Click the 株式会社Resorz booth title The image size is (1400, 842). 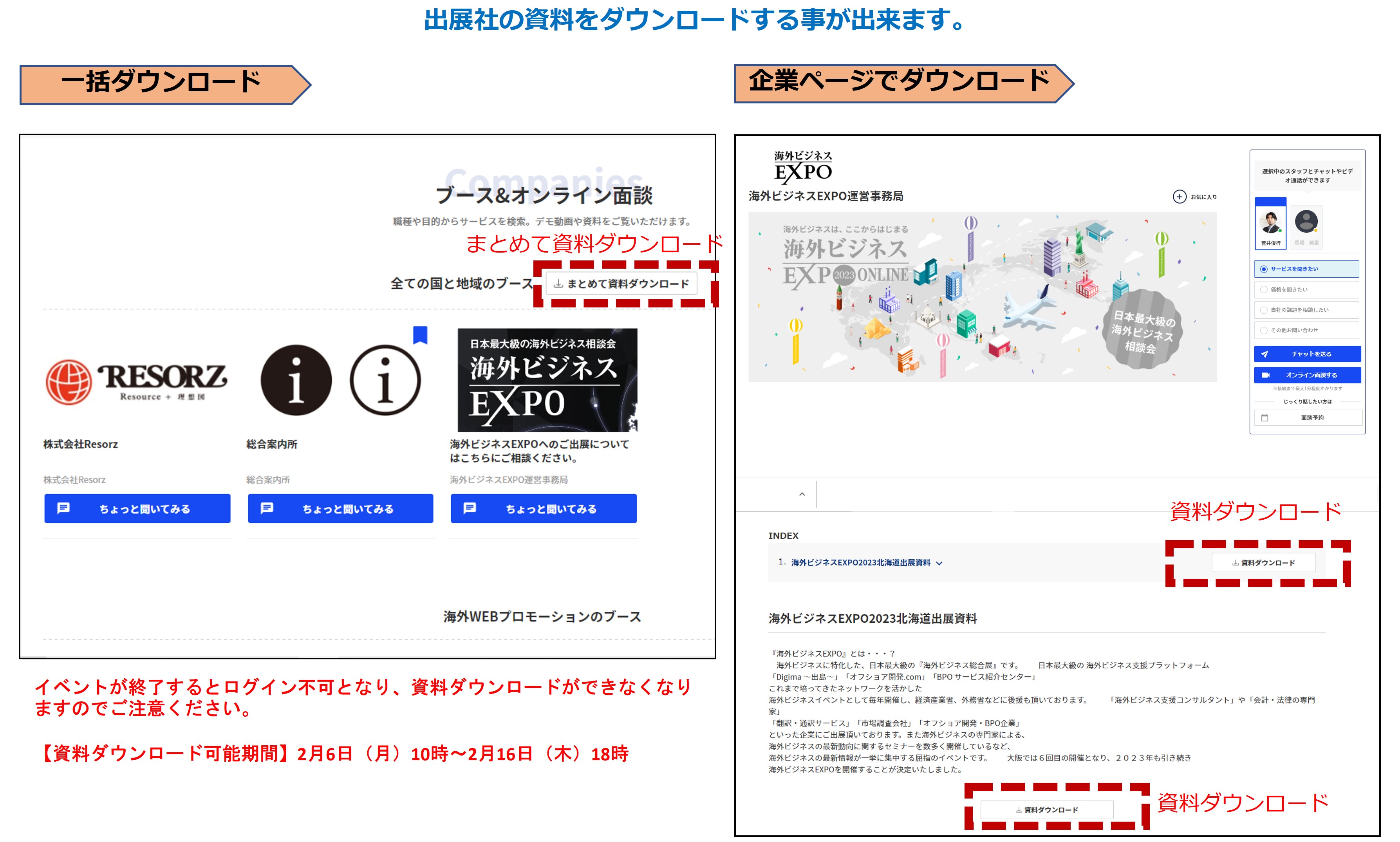(x=81, y=444)
